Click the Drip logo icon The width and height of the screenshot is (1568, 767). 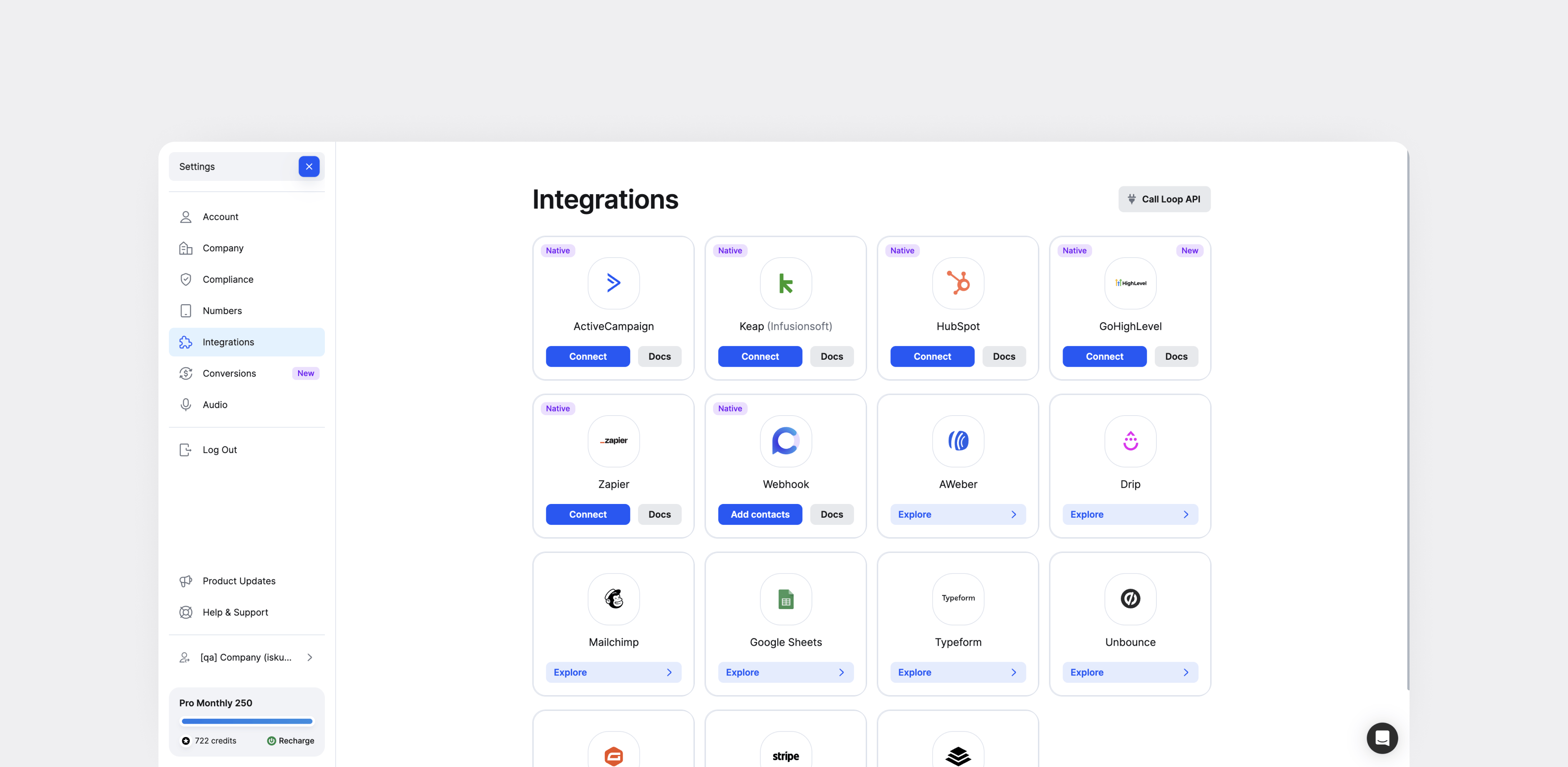click(x=1131, y=441)
